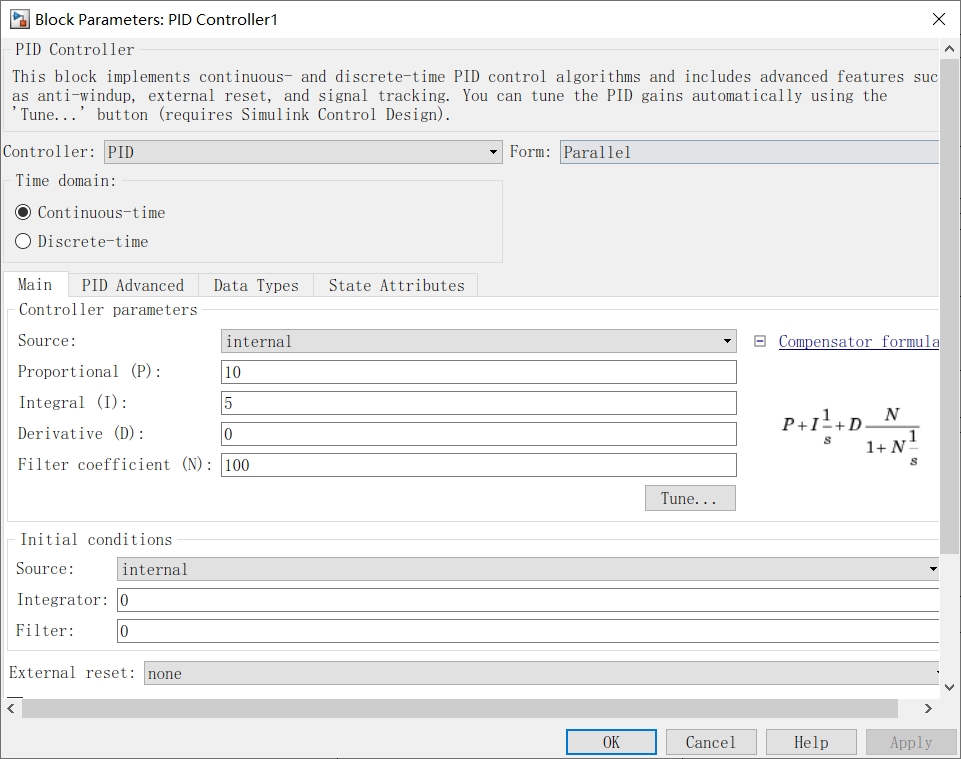The image size is (961, 759).
Task: Click the Help button
Action: [811, 742]
